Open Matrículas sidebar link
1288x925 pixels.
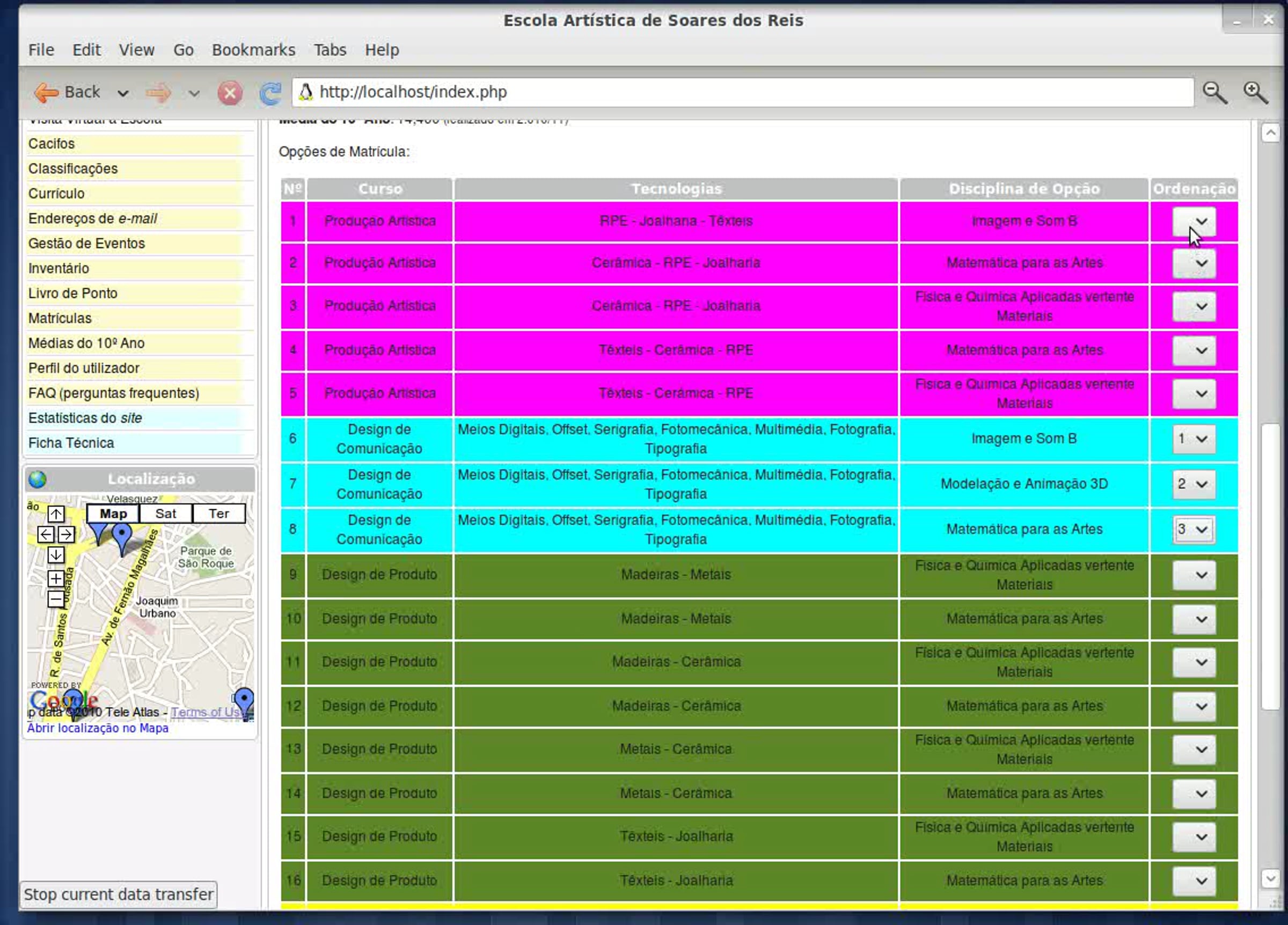[60, 319]
